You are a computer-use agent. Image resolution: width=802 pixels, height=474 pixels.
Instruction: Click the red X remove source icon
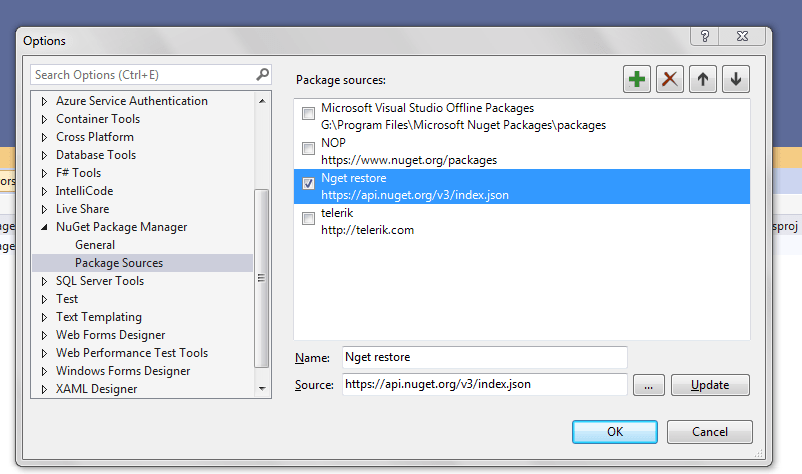[x=670, y=80]
